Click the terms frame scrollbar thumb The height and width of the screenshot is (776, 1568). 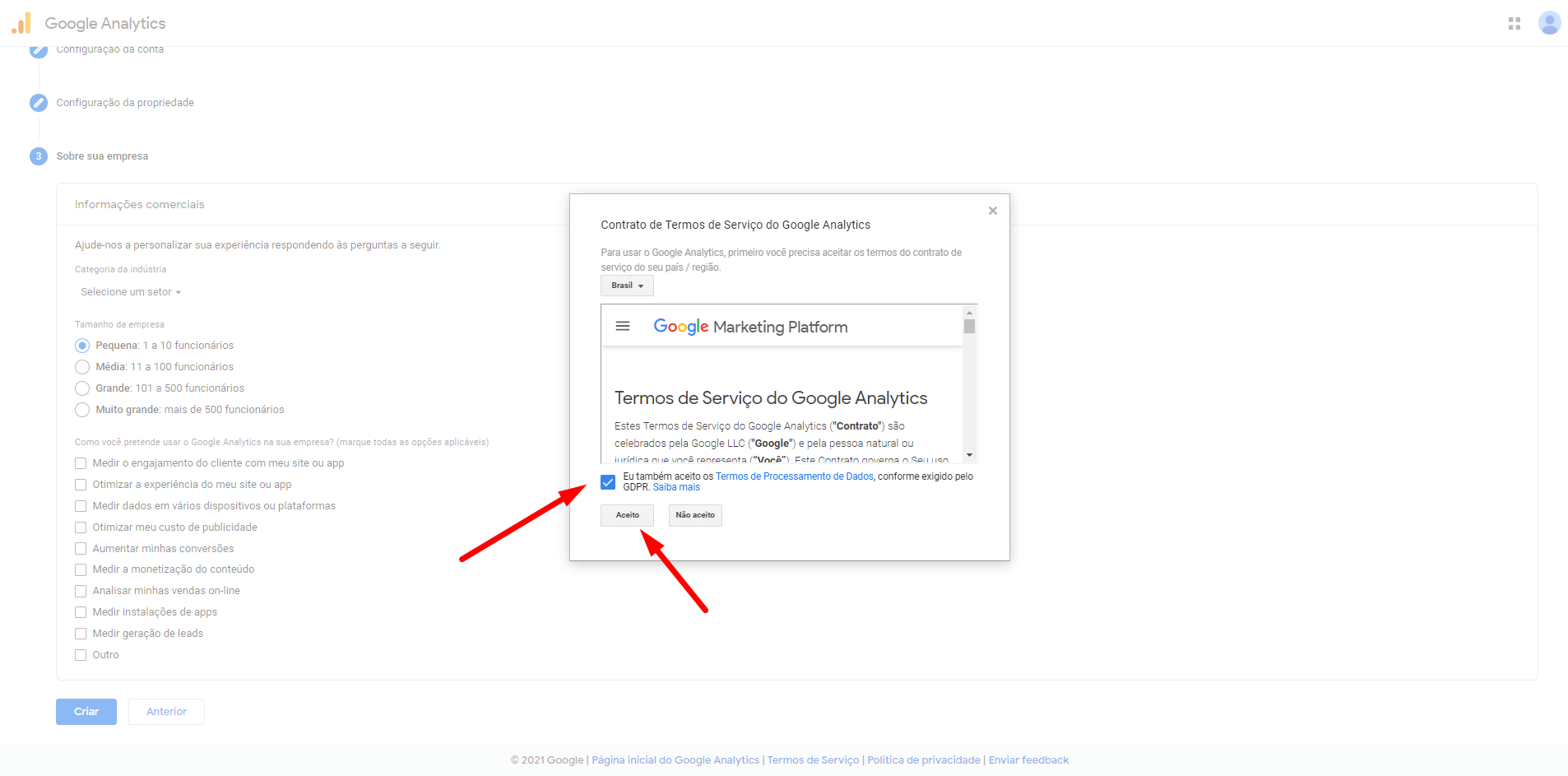[969, 327]
